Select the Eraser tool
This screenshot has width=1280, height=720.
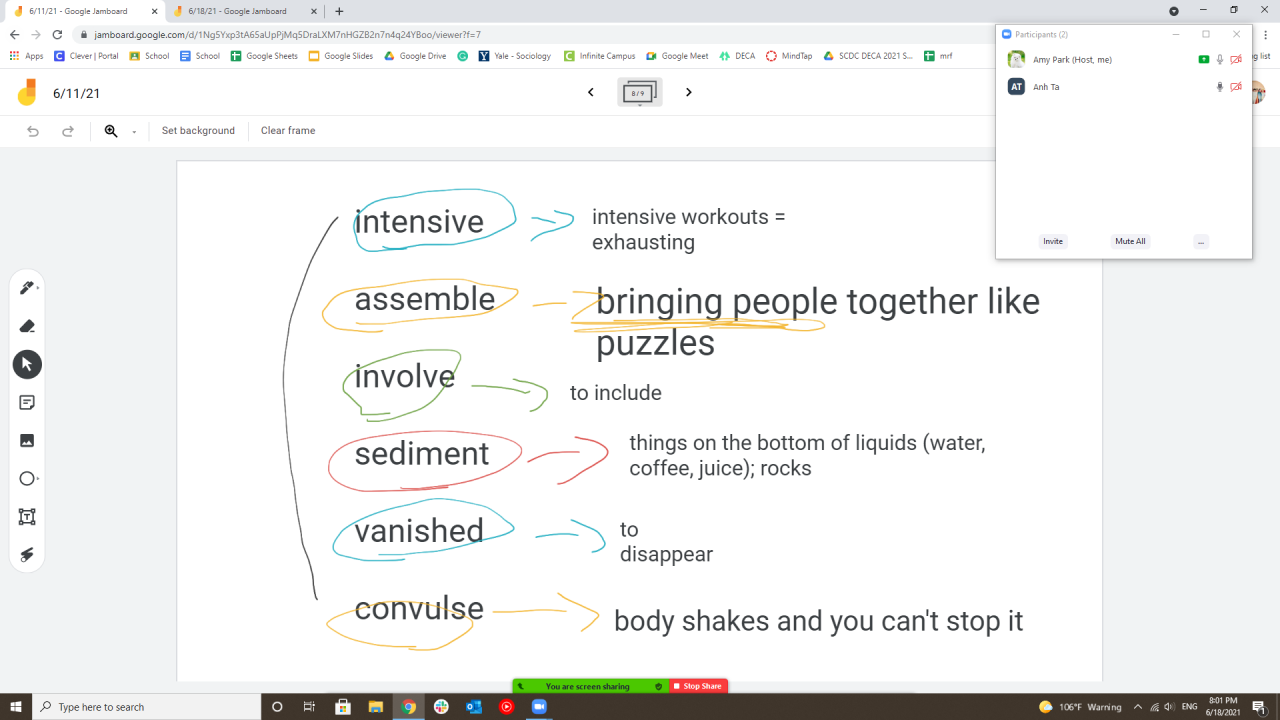(27, 326)
